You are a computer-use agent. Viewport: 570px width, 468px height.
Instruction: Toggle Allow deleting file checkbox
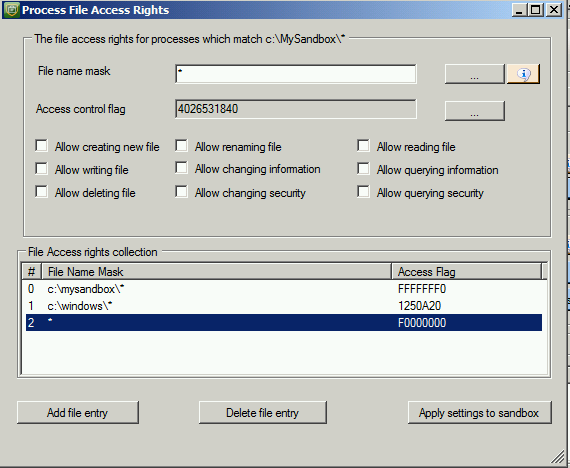41,192
